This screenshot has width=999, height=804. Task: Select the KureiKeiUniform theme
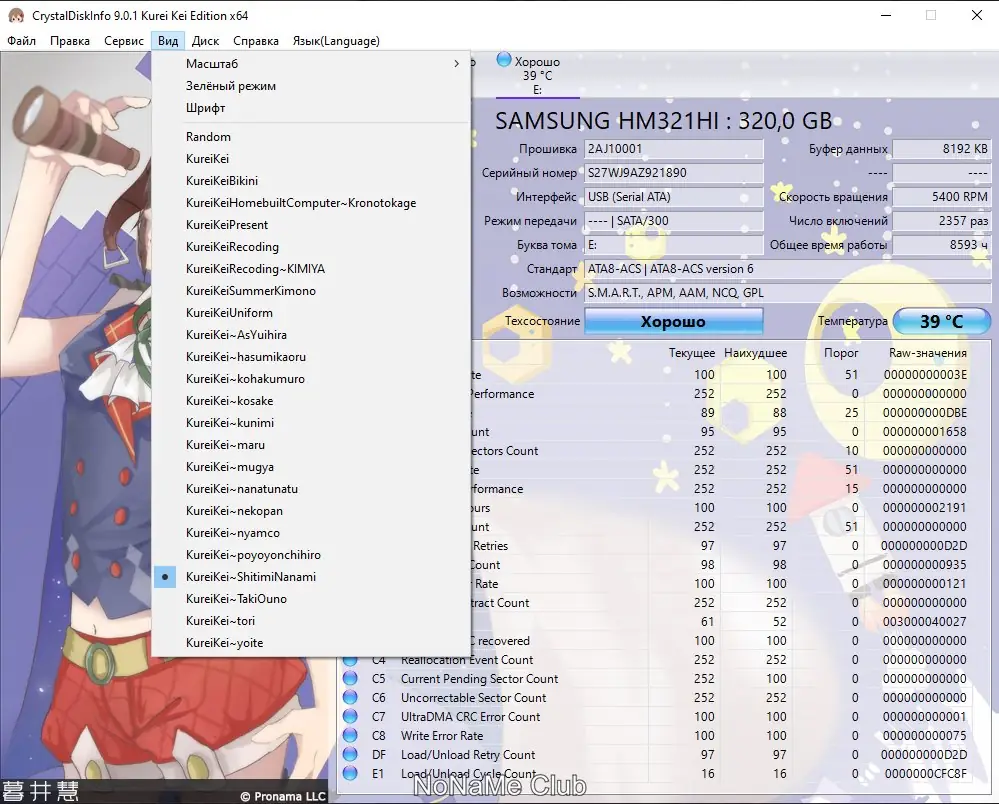point(311,313)
